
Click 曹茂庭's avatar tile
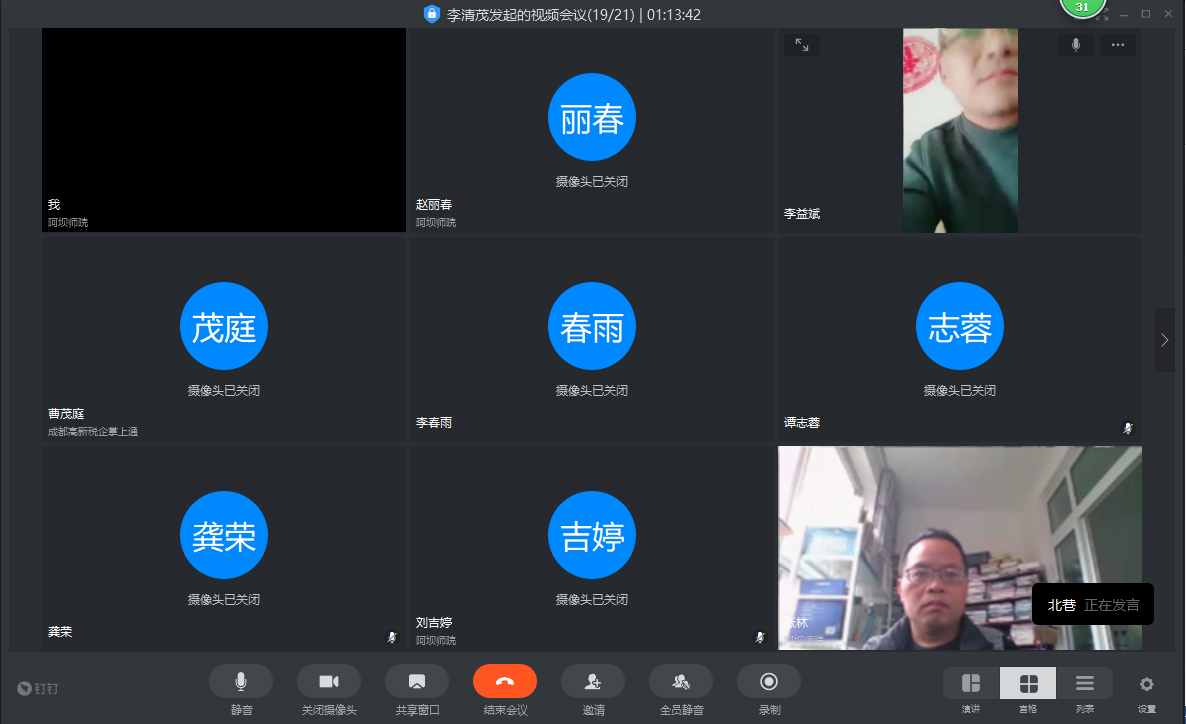pos(224,327)
